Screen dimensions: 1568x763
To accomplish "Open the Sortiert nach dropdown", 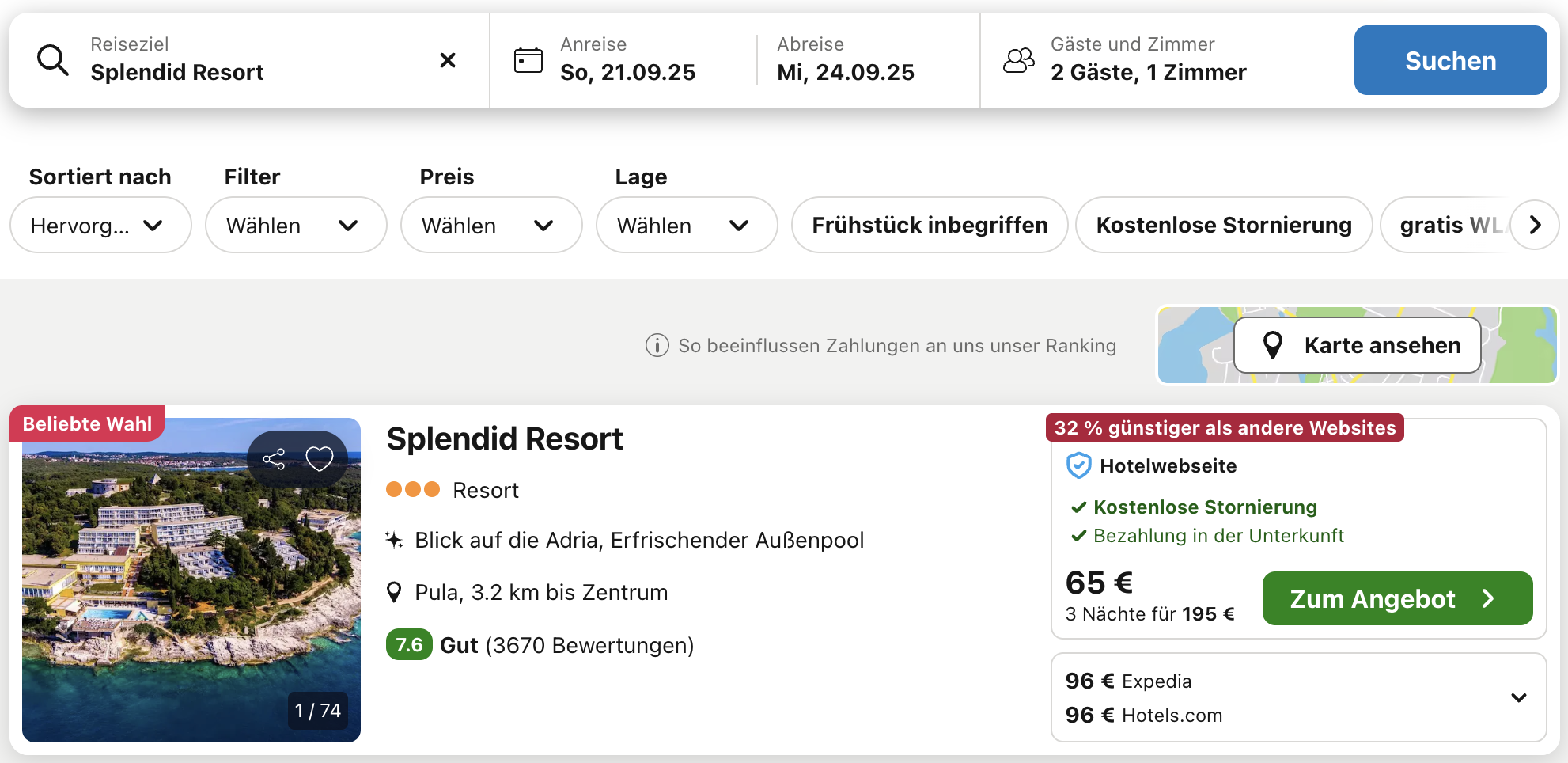I will point(100,226).
